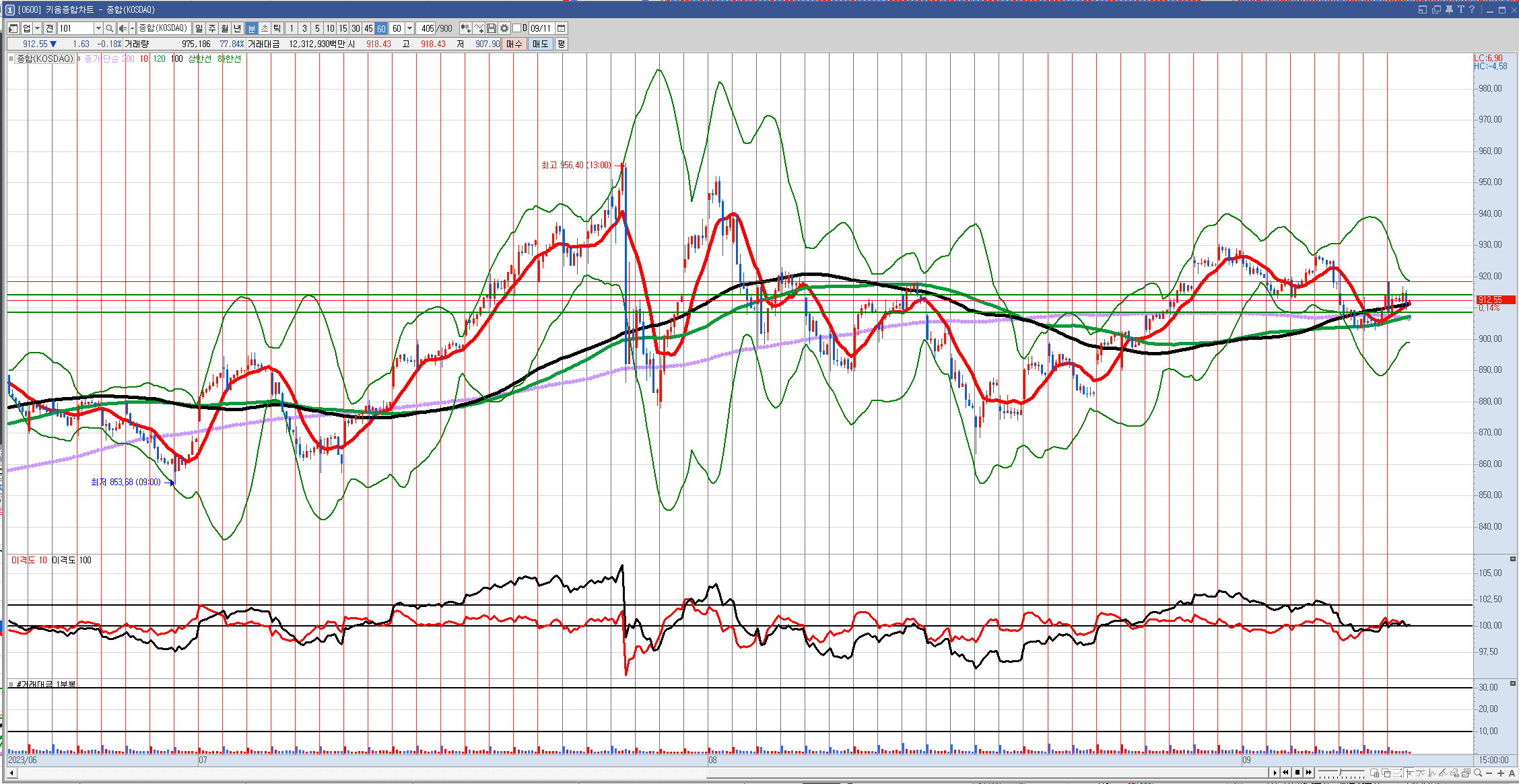Screen dimensions: 1519x784
Task: Switch to the 일 daily period tab
Action: pos(199,28)
